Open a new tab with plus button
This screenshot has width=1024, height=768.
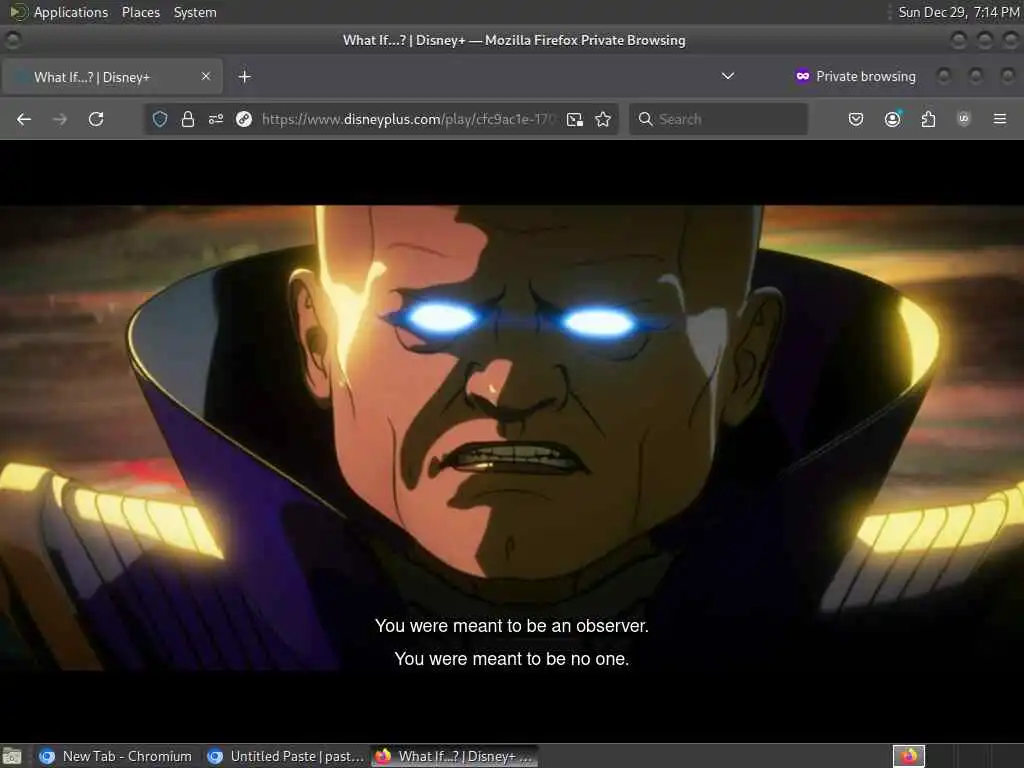point(244,77)
